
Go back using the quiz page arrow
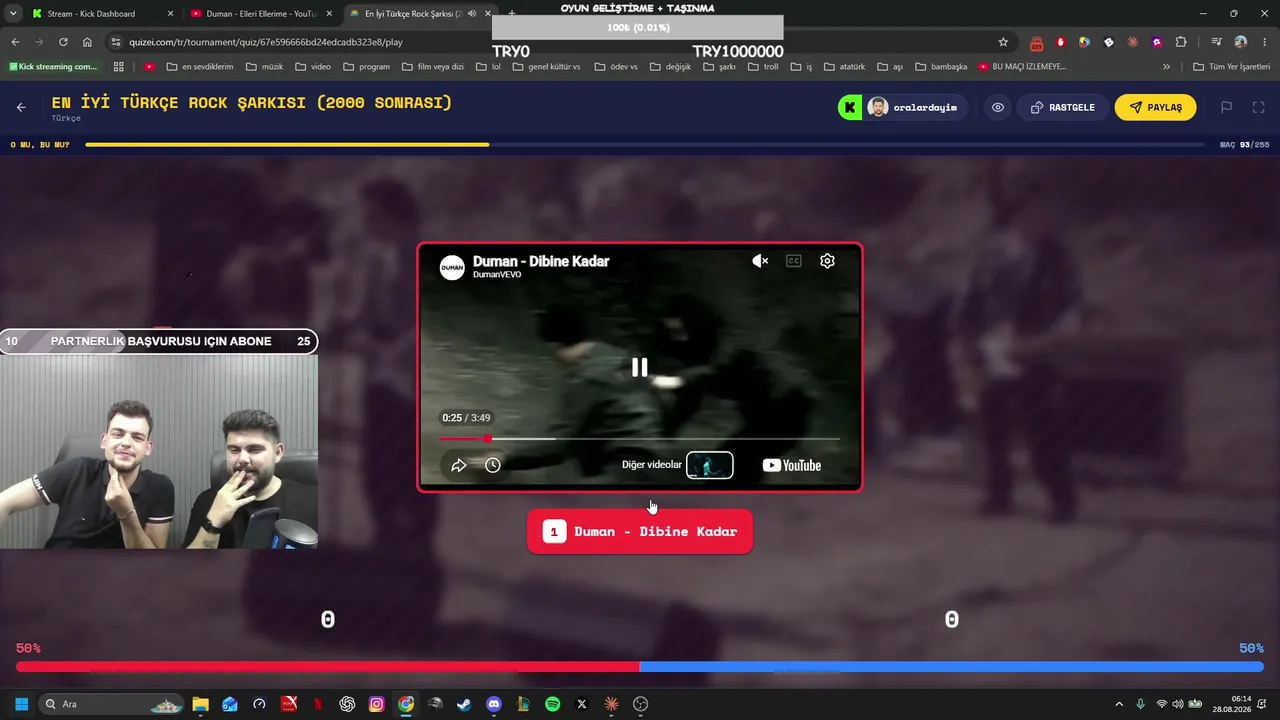point(21,107)
